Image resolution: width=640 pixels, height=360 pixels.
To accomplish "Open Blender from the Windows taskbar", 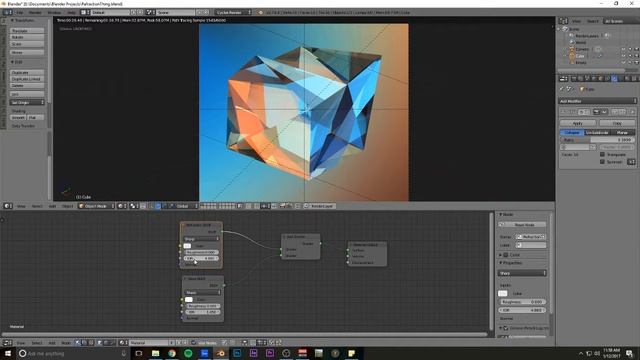I will coord(221,353).
